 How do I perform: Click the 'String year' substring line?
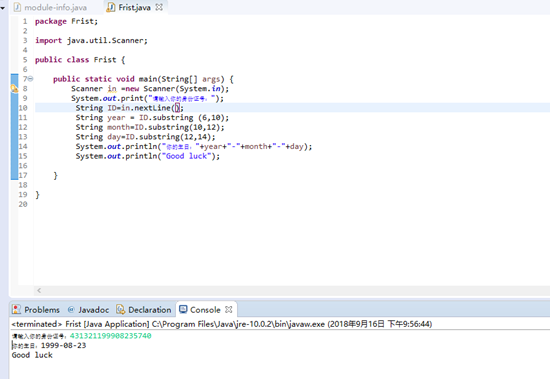tap(152, 118)
